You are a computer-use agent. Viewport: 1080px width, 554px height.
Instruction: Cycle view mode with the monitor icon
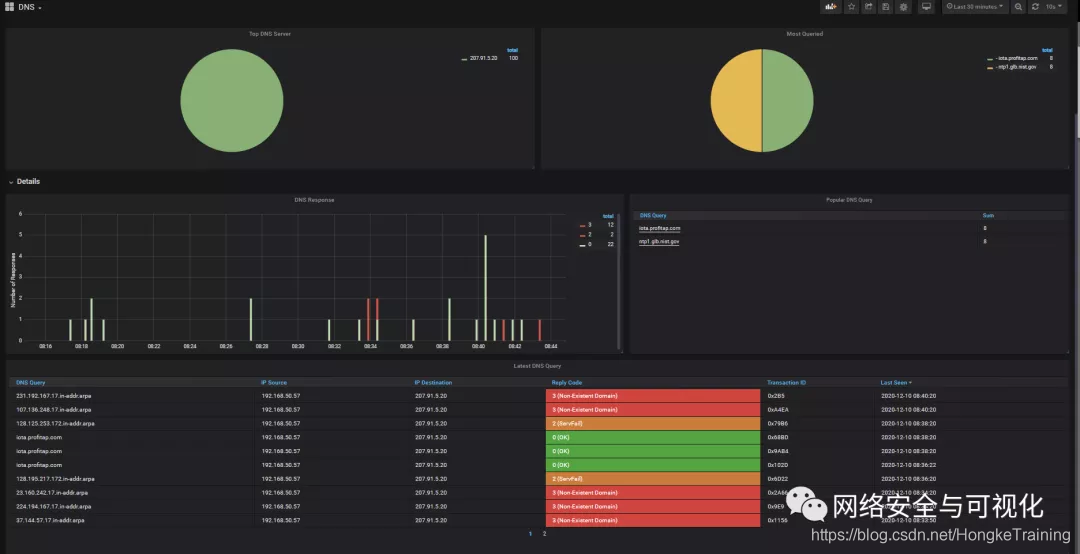(x=926, y=7)
